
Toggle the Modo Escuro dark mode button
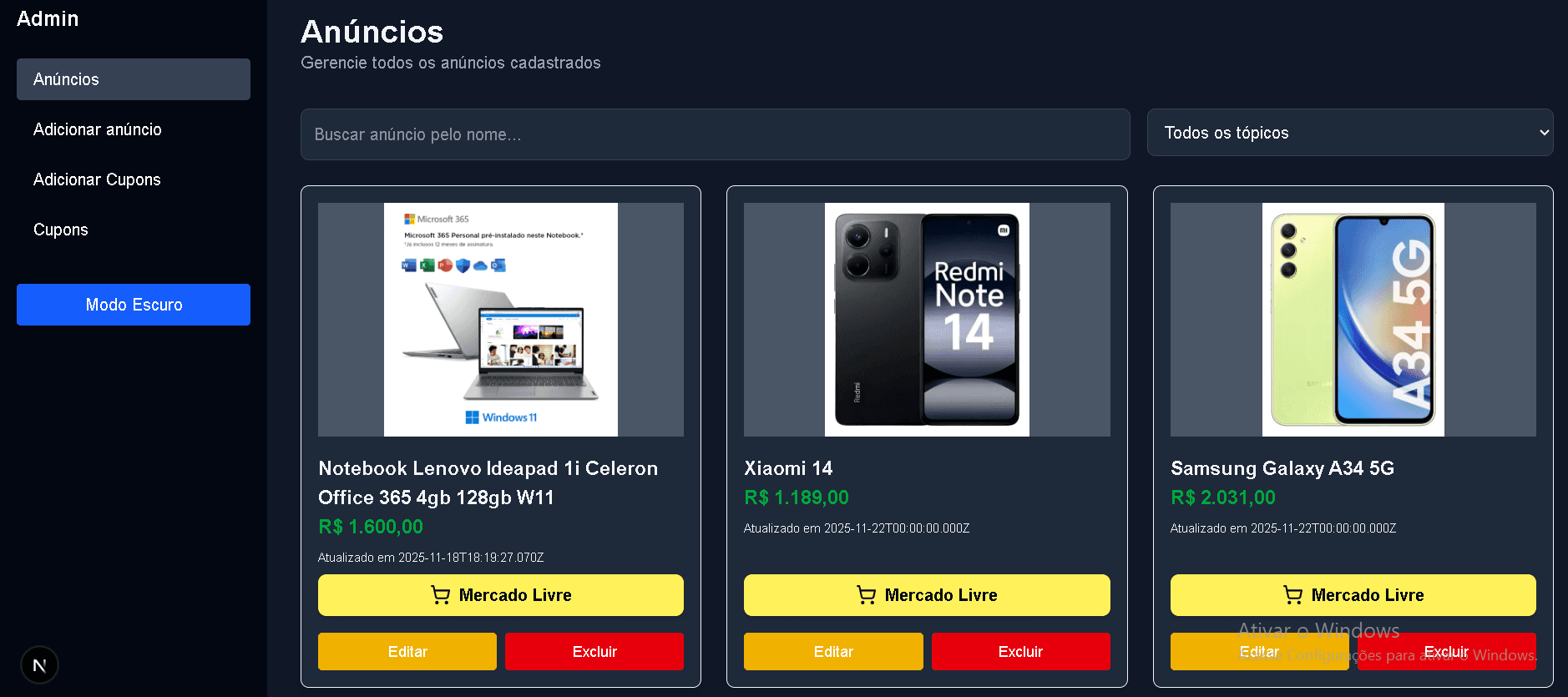point(134,305)
